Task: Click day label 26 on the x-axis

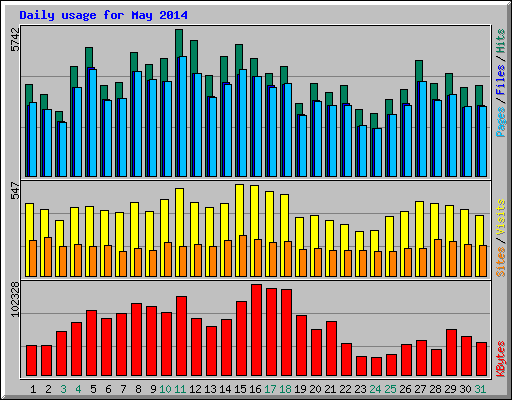Action: 405,389
